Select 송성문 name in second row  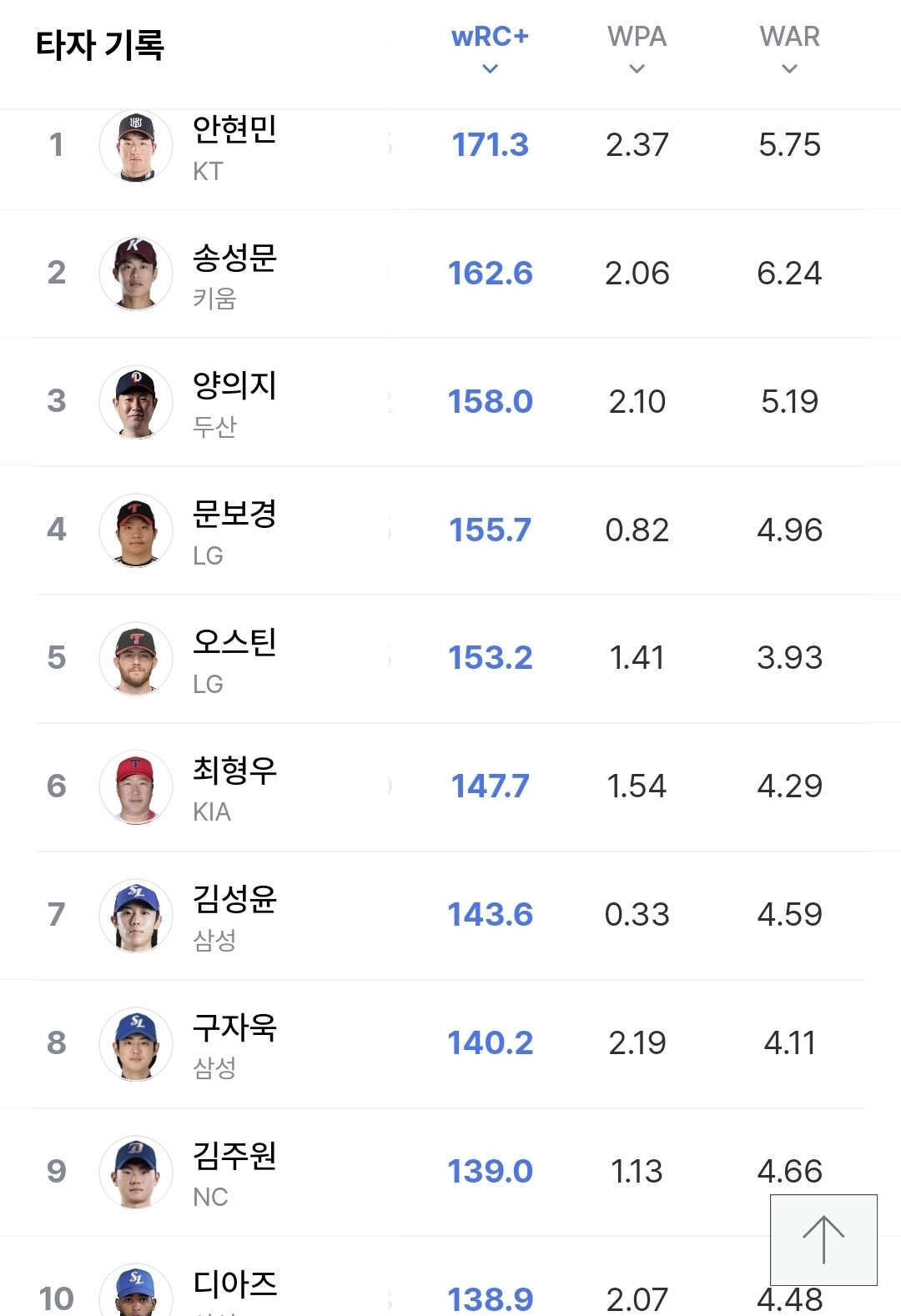(234, 257)
